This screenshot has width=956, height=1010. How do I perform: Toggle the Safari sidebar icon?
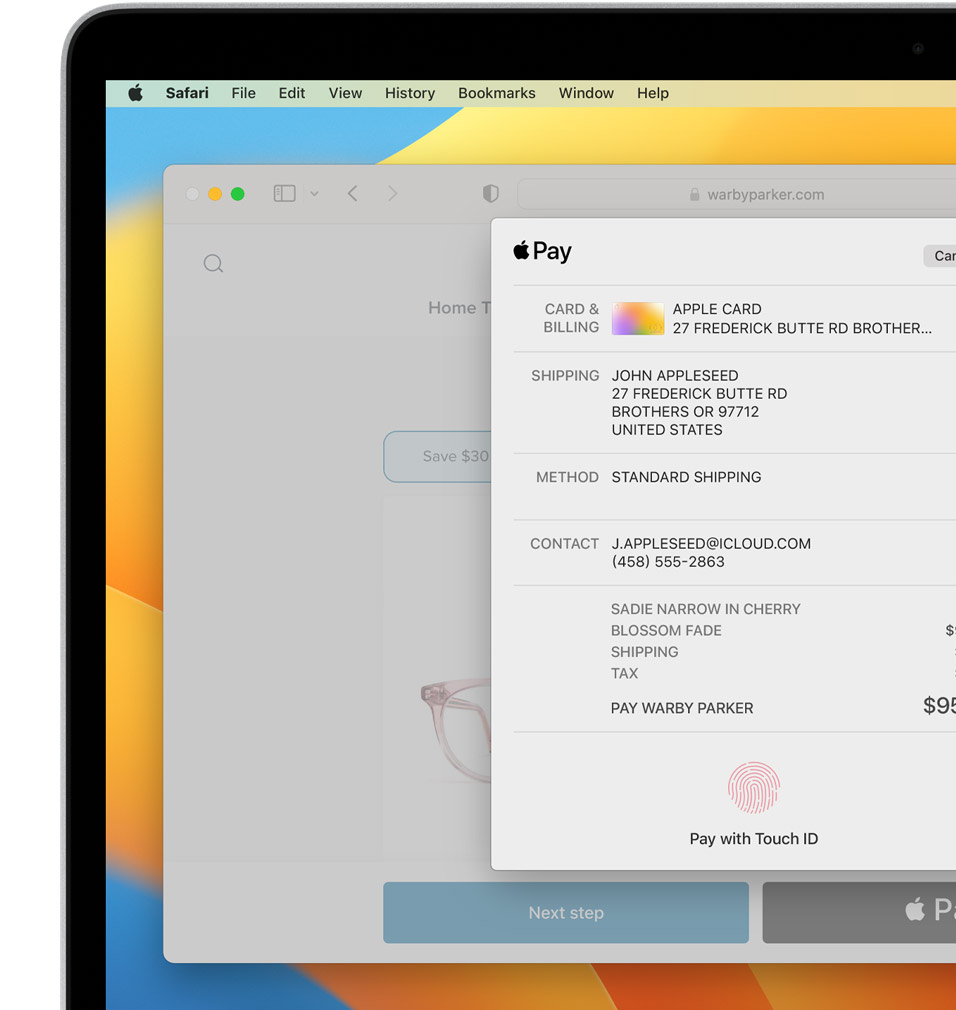pyautogui.click(x=284, y=194)
